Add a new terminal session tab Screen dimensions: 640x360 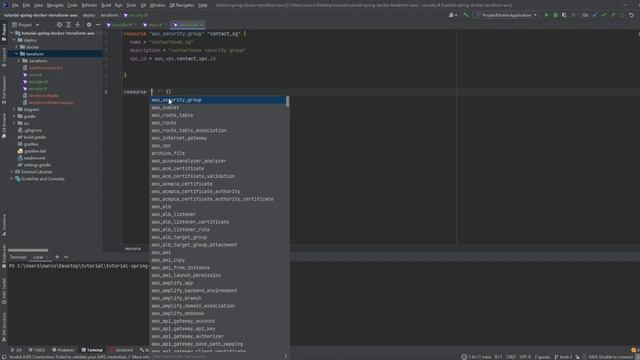click(x=57, y=257)
